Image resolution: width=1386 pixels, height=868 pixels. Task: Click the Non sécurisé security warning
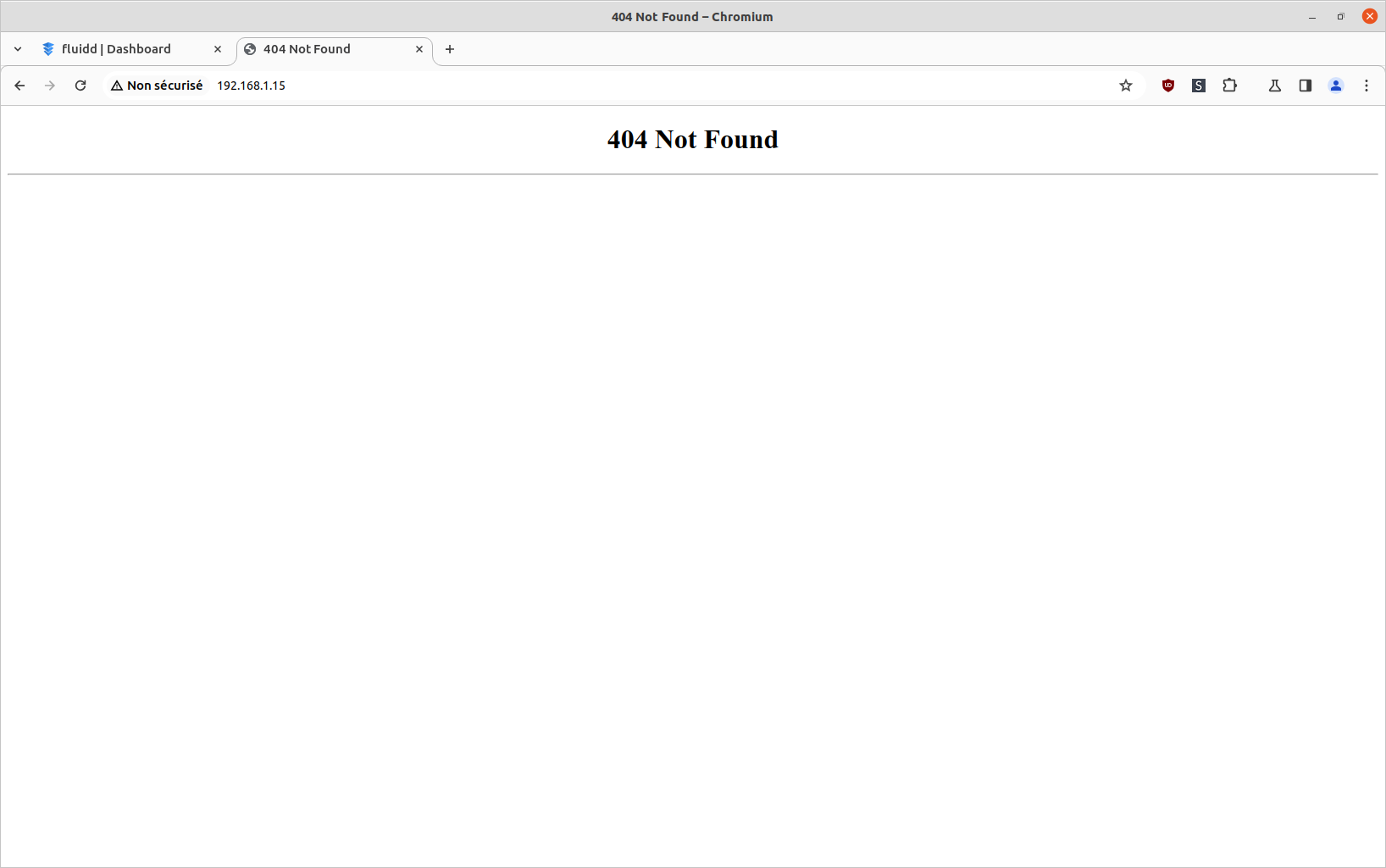pyautogui.click(x=157, y=86)
